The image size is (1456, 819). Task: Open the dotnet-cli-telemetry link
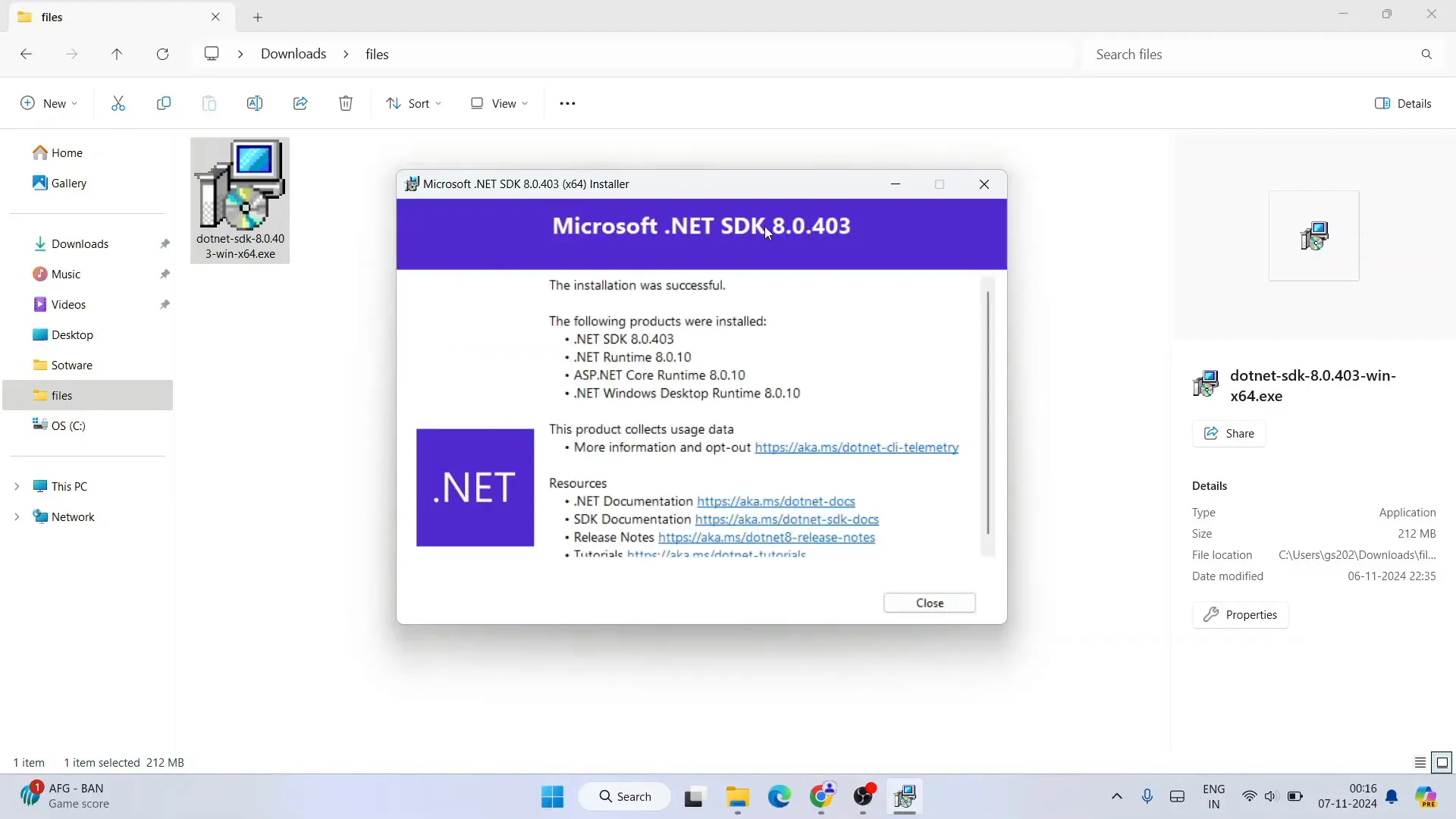pos(857,447)
